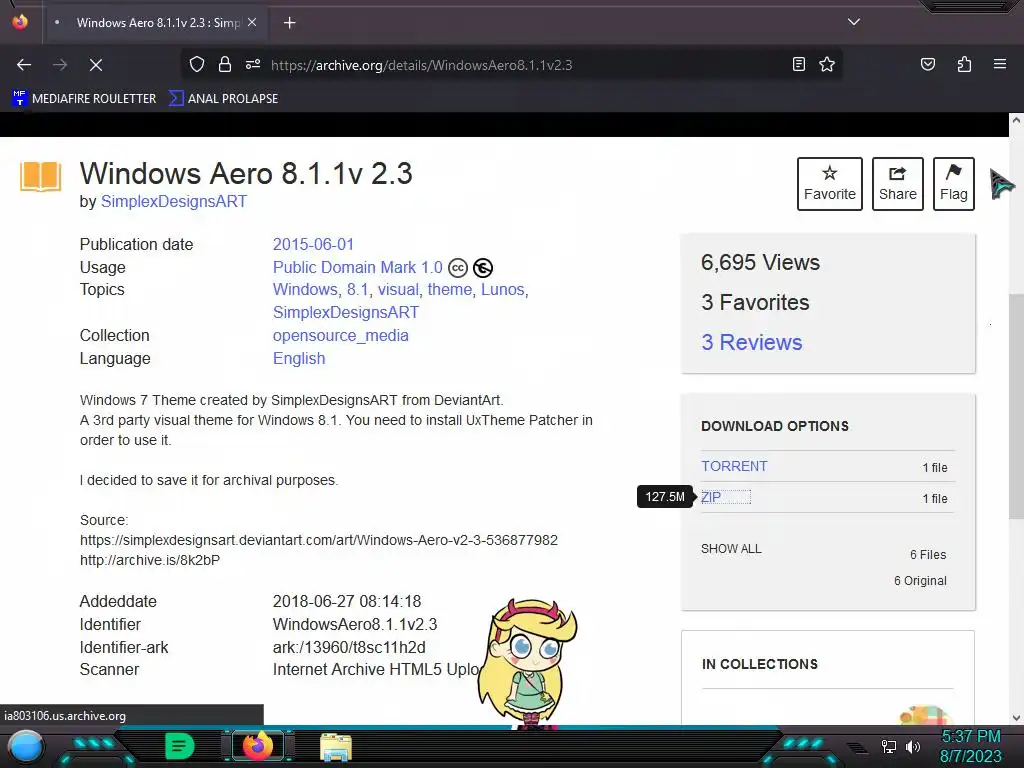
Task: Toggle reader view icon
Action: 799,64
